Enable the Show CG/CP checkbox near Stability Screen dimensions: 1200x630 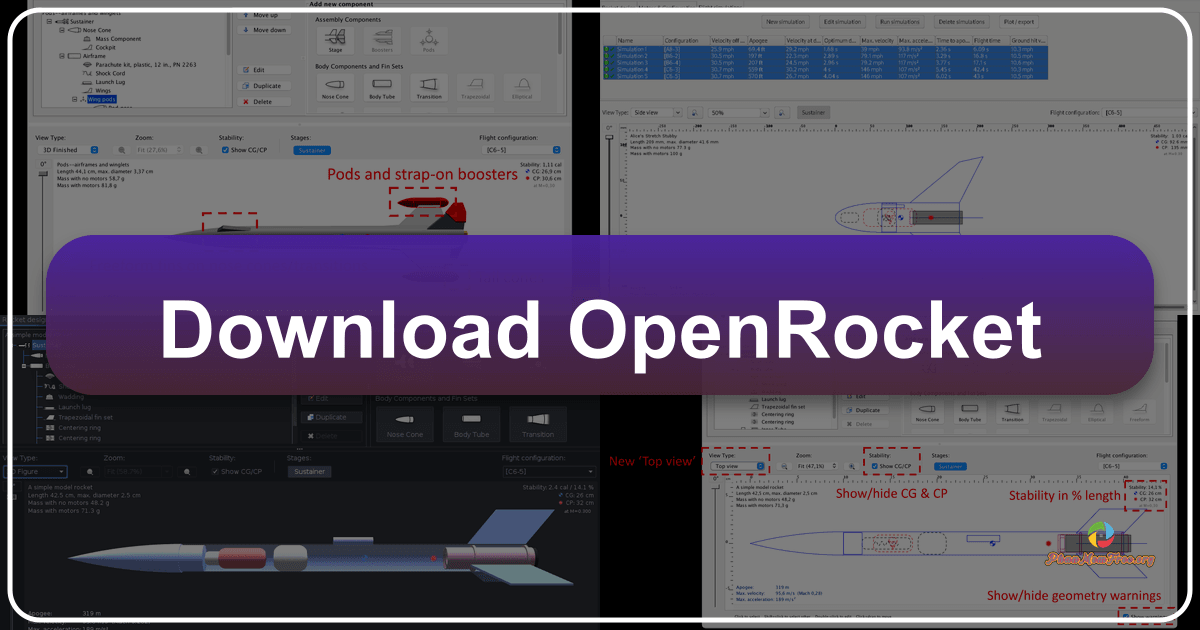click(x=874, y=466)
